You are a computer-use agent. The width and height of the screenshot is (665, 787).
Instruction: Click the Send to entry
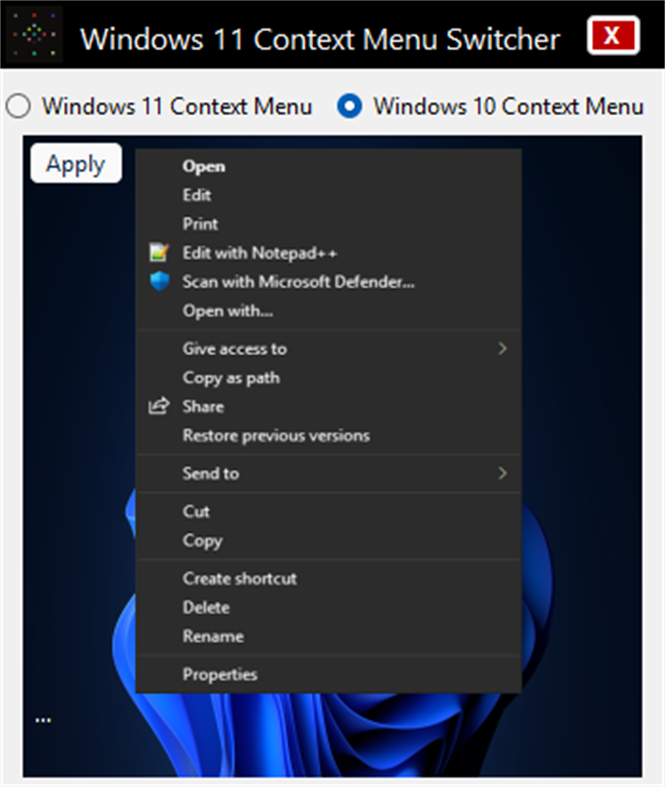click(329, 473)
